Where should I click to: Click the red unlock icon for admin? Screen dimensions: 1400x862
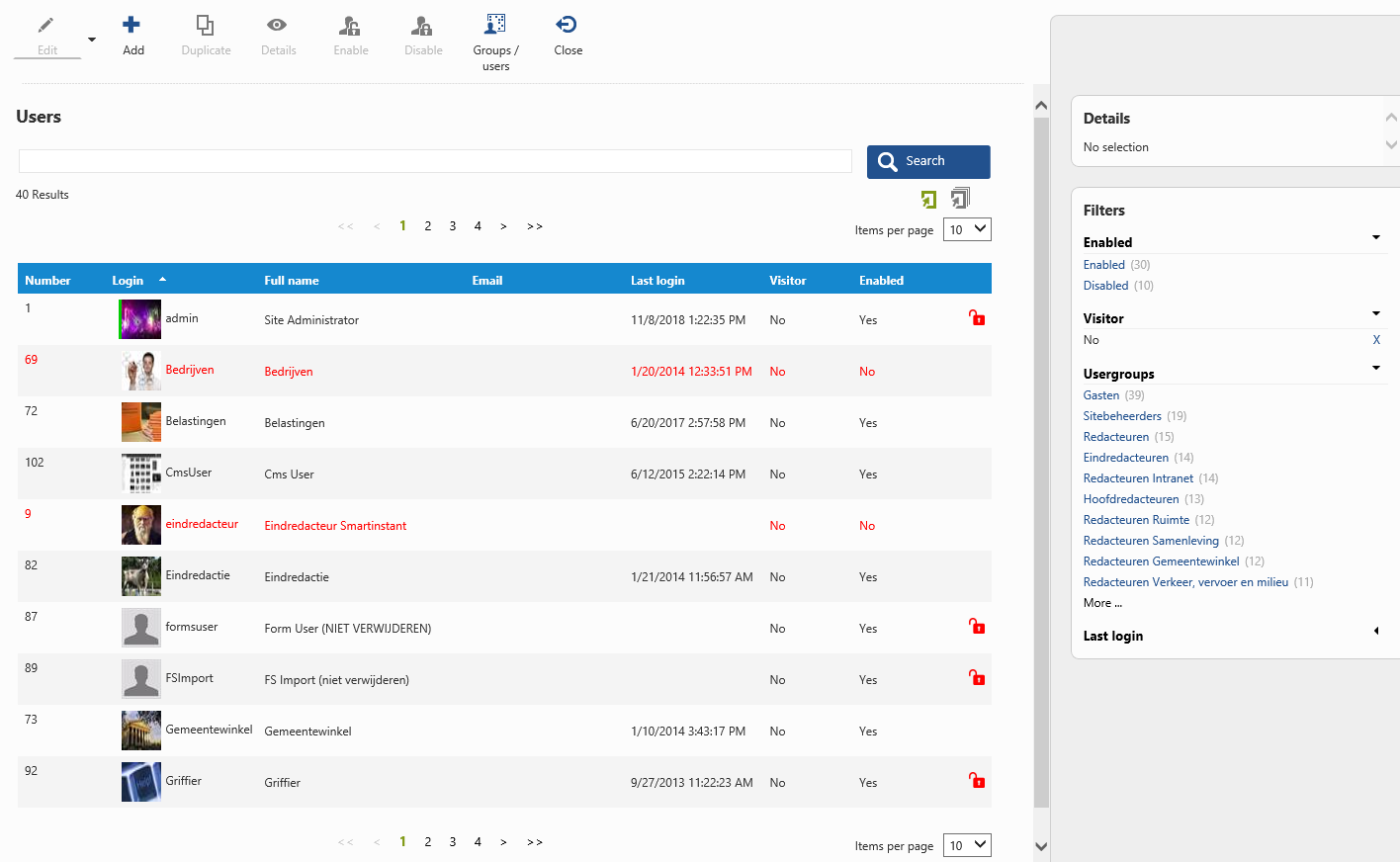coord(977,317)
